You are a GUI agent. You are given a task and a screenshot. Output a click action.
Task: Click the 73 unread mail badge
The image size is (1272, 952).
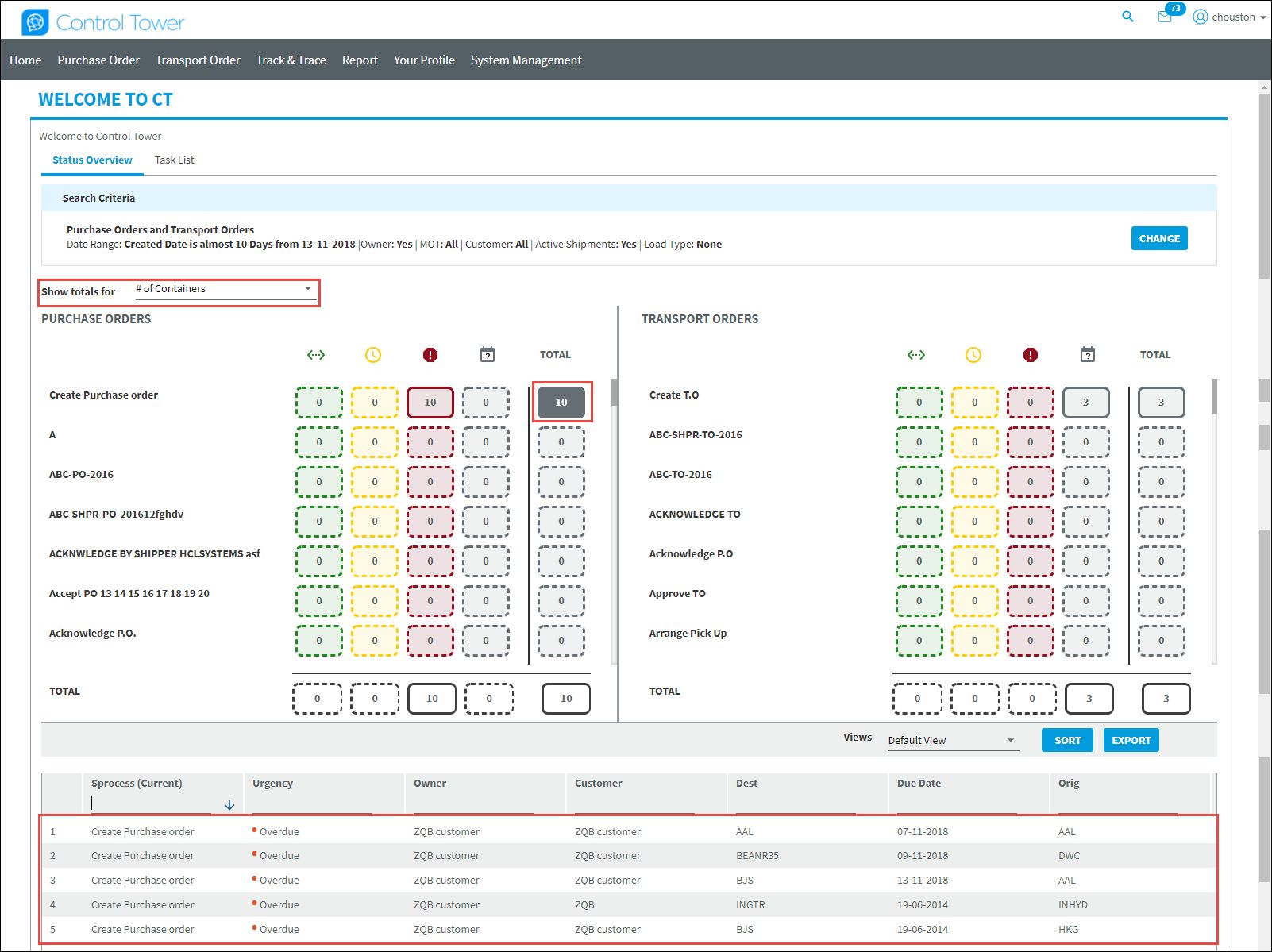(x=1175, y=9)
